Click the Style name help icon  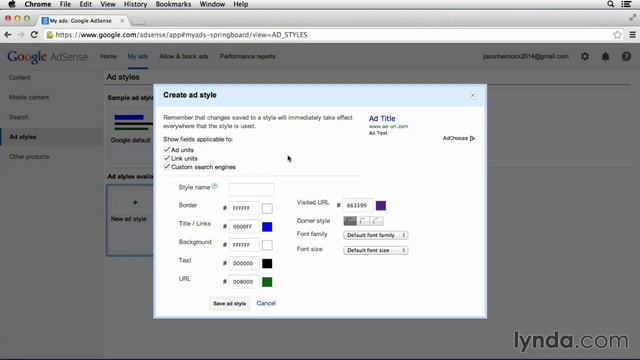click(x=215, y=187)
